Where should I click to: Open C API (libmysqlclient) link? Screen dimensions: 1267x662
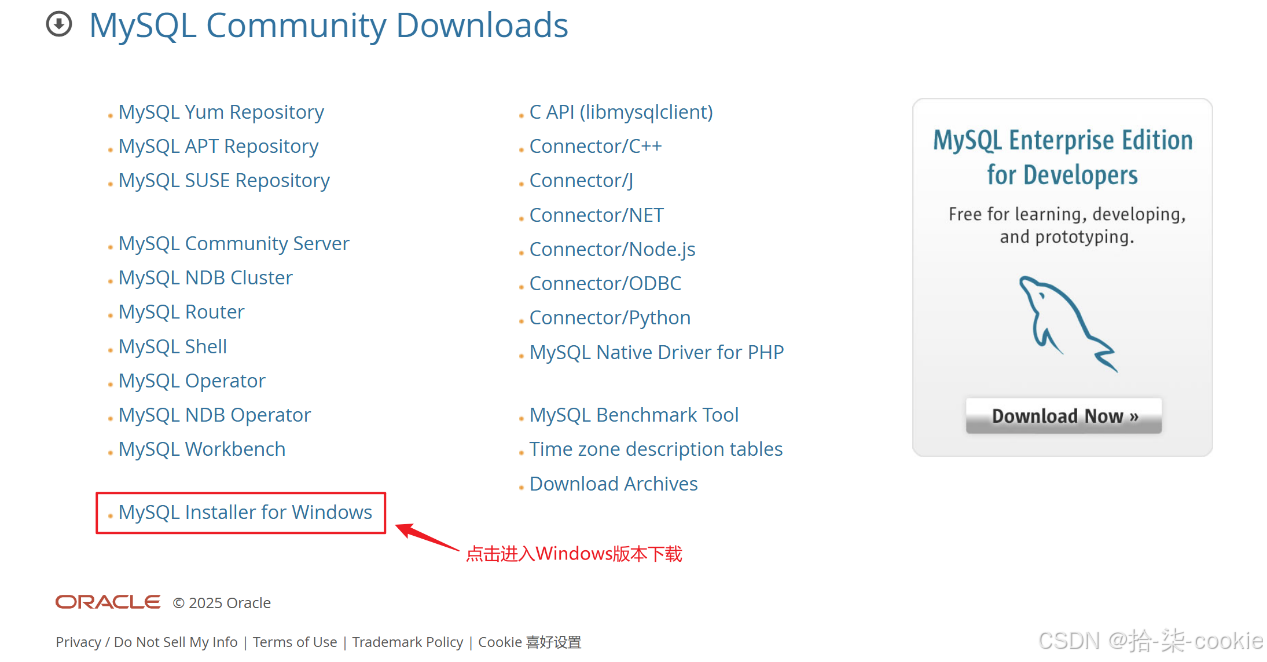click(x=621, y=112)
